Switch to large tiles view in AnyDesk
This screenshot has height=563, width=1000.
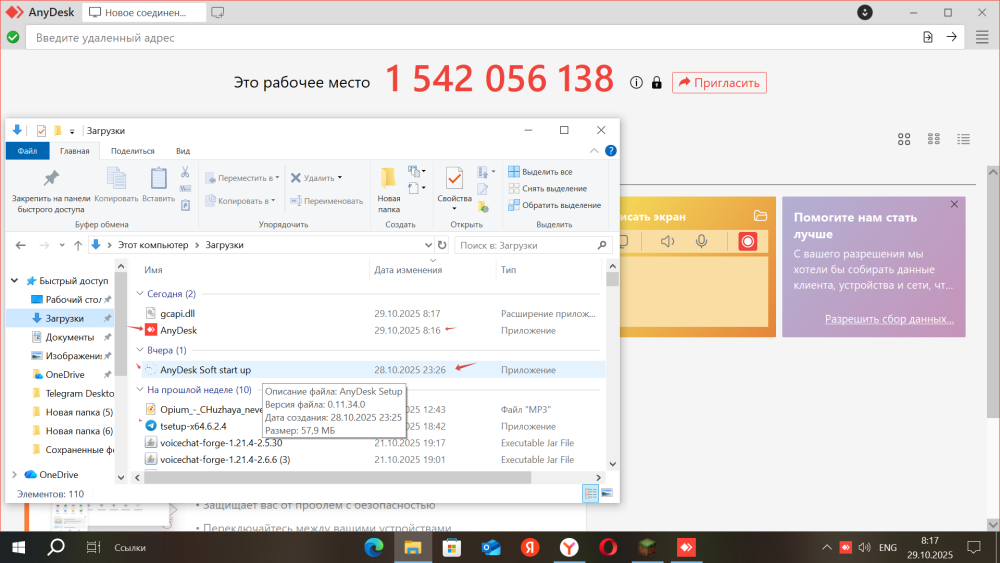(904, 139)
